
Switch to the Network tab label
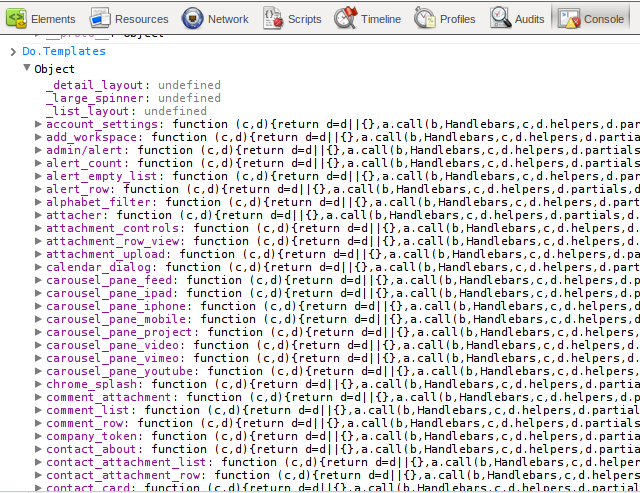[228, 19]
